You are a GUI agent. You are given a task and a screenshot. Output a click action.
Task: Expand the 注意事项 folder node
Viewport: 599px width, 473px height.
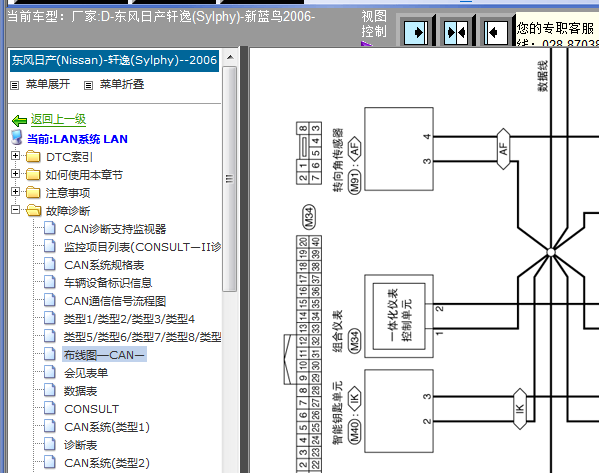pos(15,191)
